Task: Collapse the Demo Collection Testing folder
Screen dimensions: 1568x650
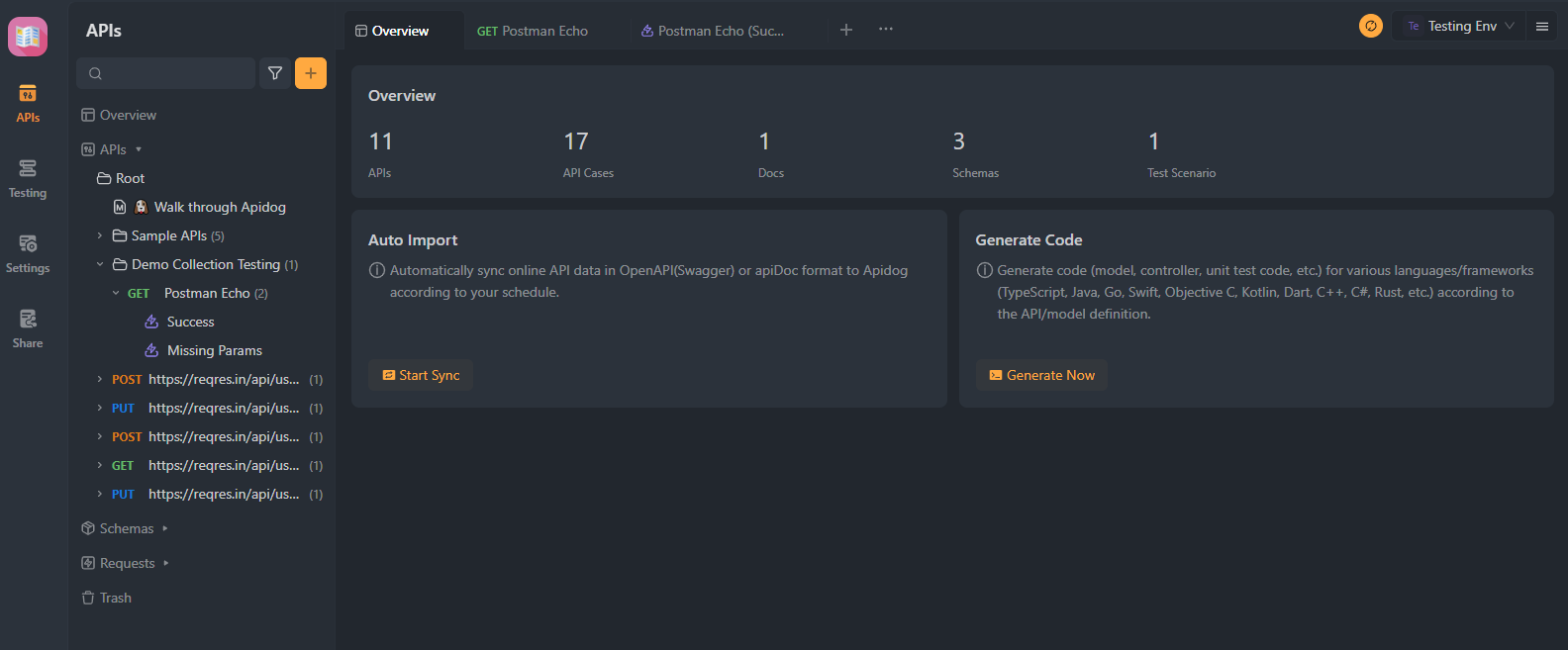Action: [100, 264]
